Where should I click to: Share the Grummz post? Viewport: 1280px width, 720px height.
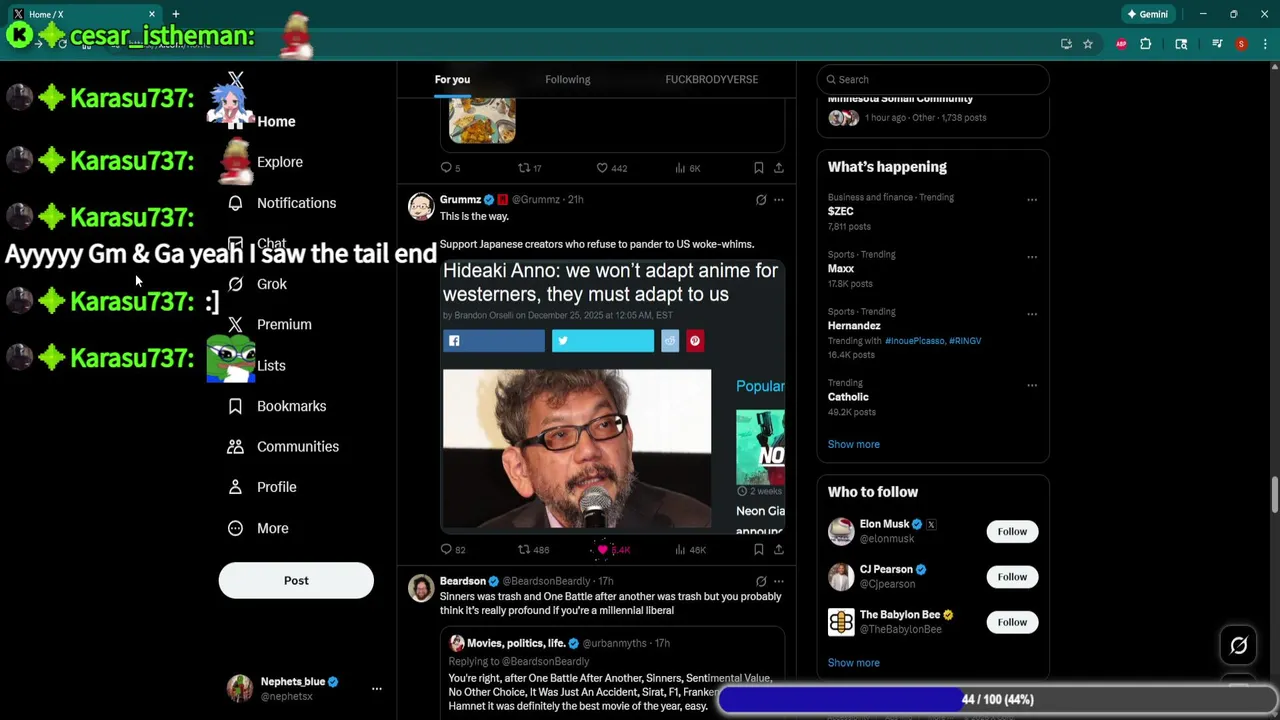[x=778, y=549]
